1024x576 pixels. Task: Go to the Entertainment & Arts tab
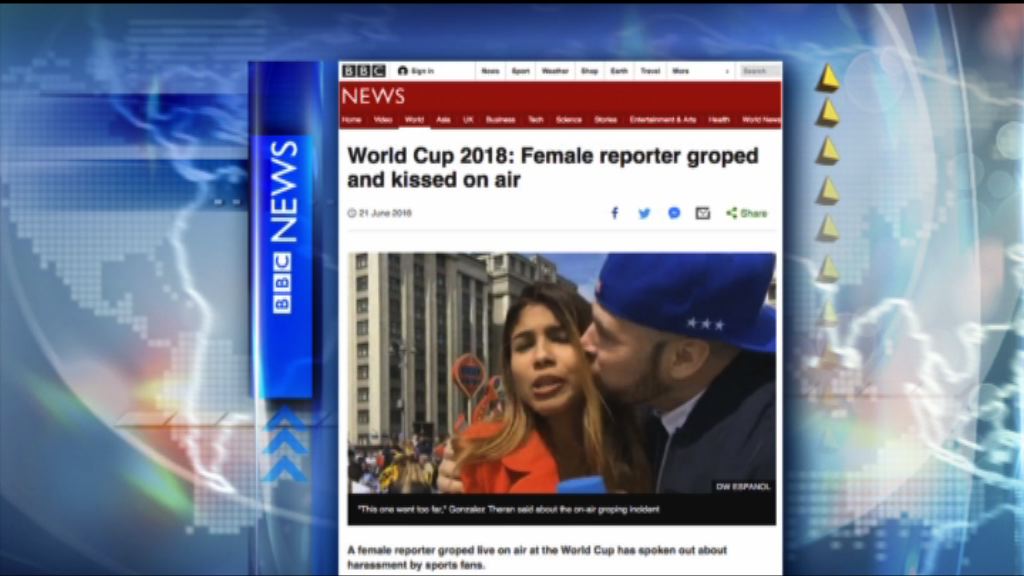click(662, 120)
